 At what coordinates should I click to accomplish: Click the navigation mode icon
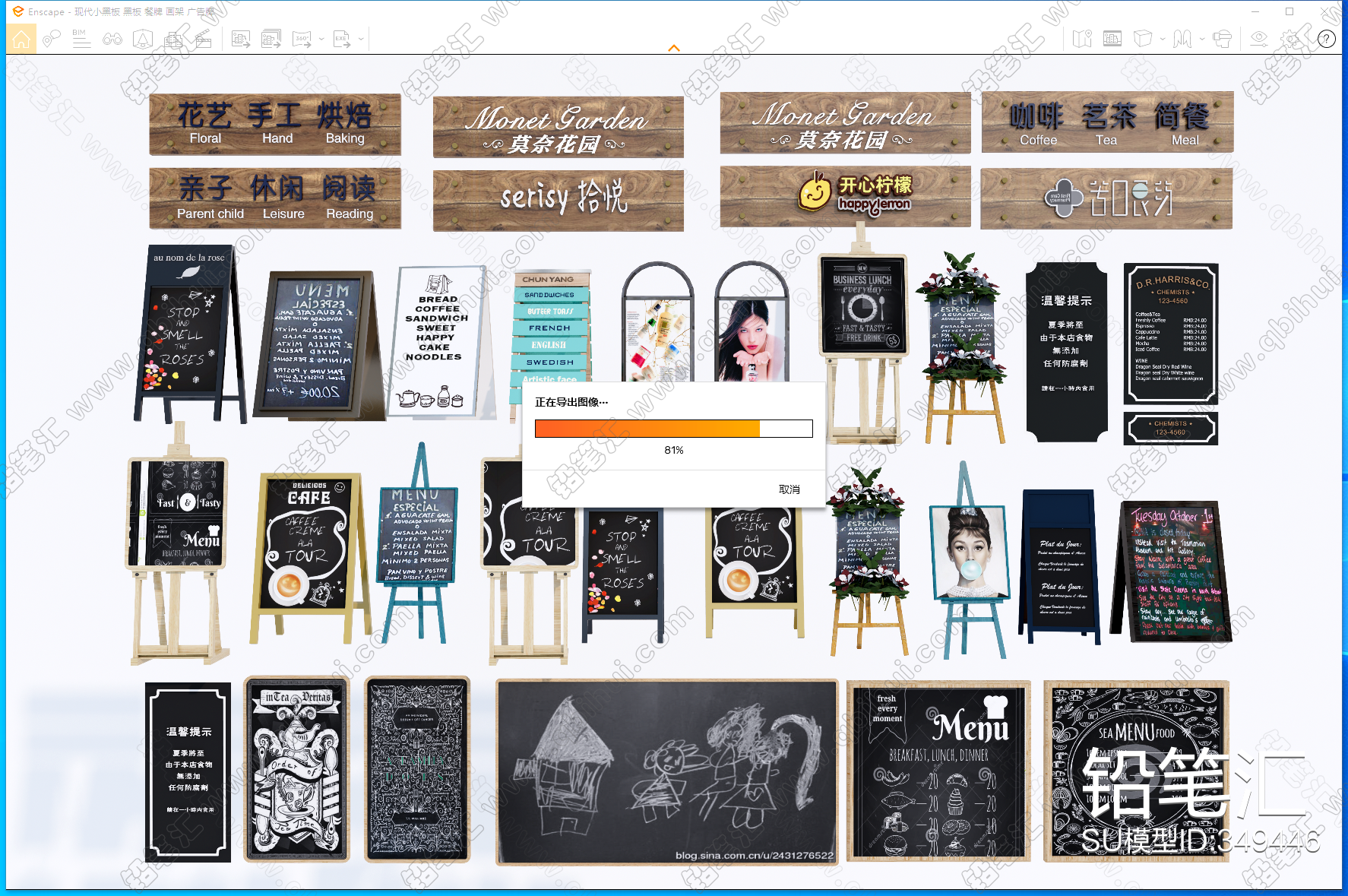click(x=1182, y=39)
